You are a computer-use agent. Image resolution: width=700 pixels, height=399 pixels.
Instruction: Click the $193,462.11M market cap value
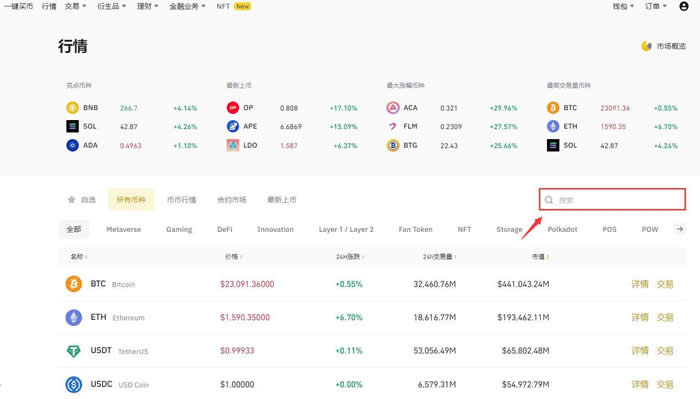pos(523,317)
